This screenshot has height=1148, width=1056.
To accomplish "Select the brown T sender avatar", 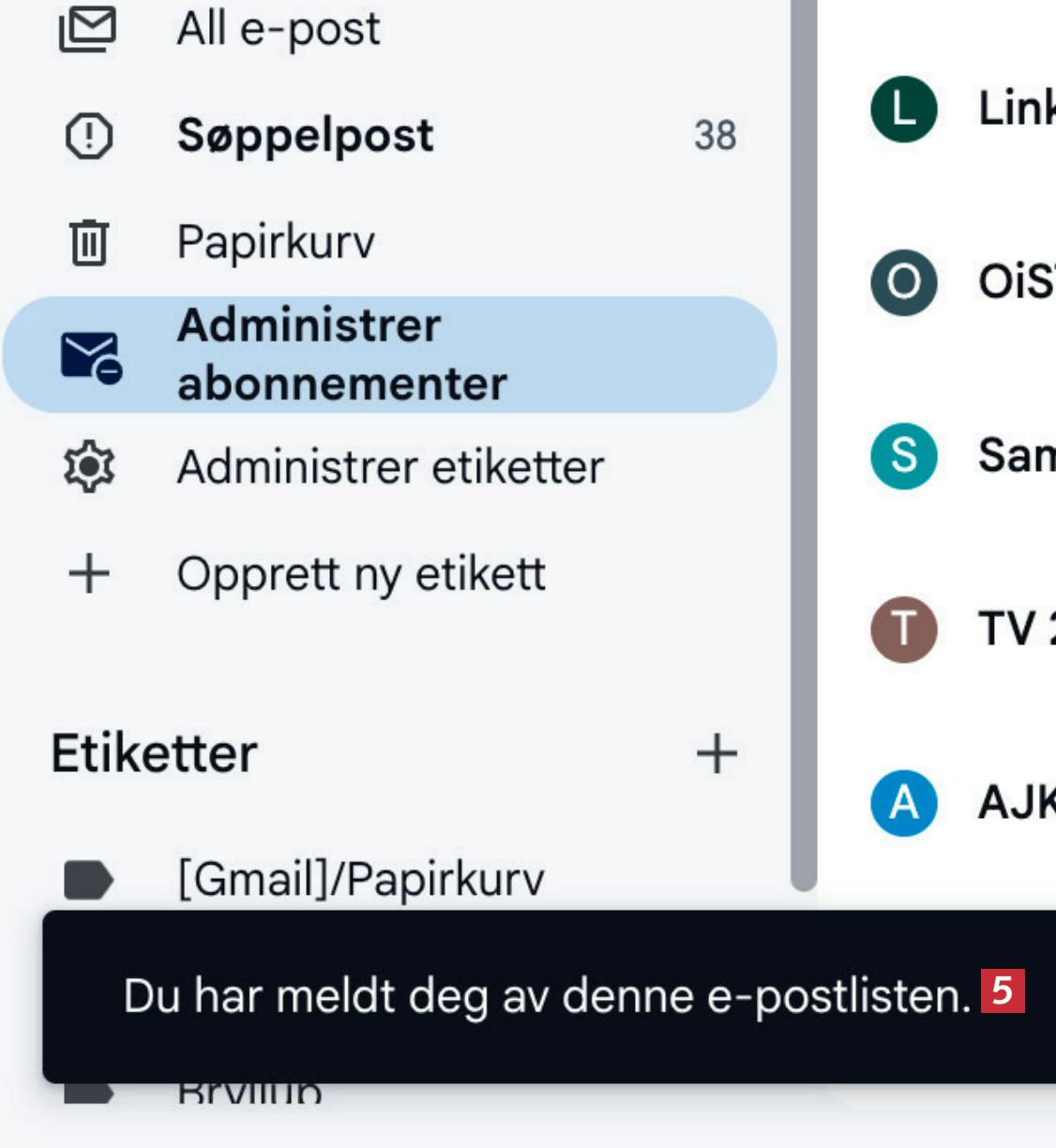I will click(903, 629).
